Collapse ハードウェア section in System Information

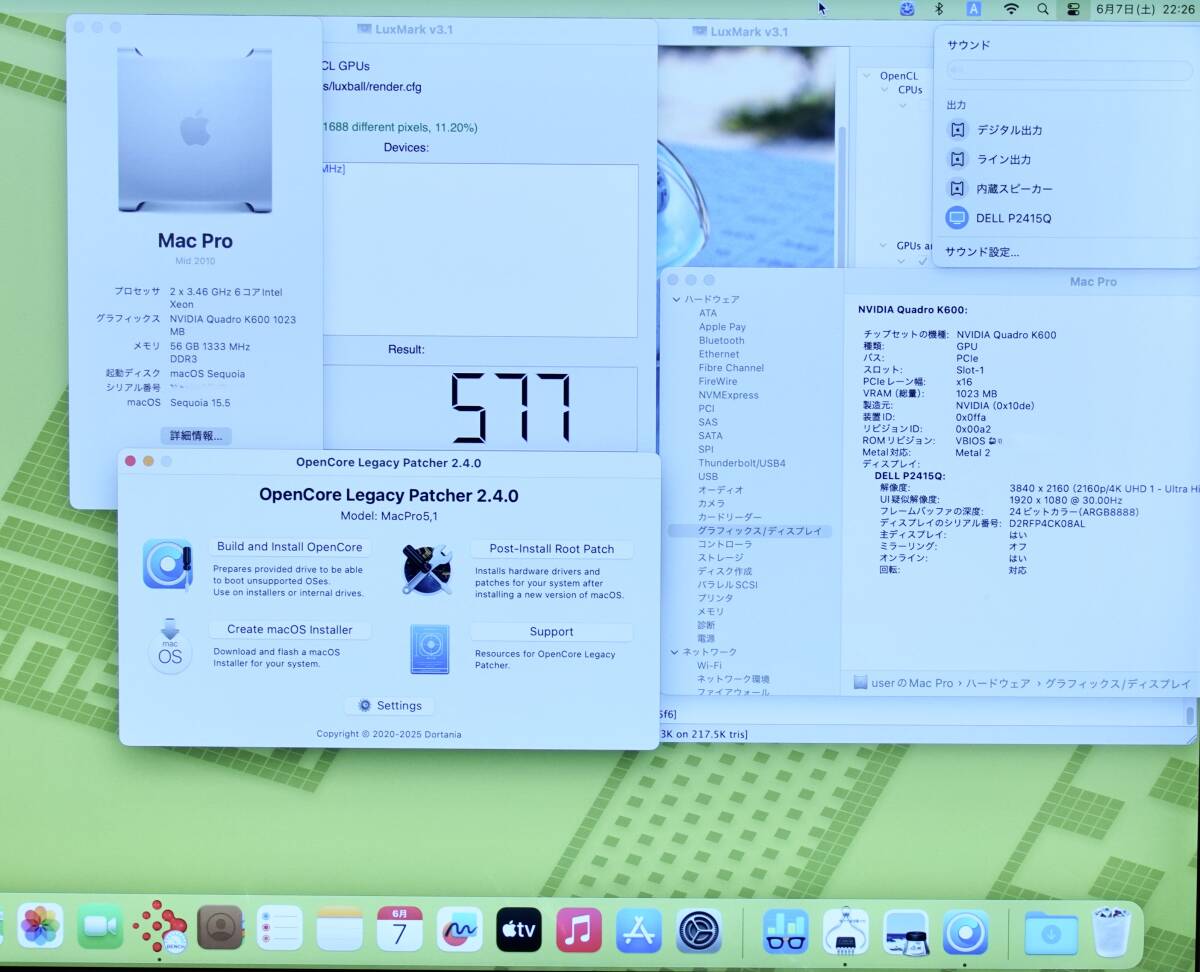coord(677,299)
